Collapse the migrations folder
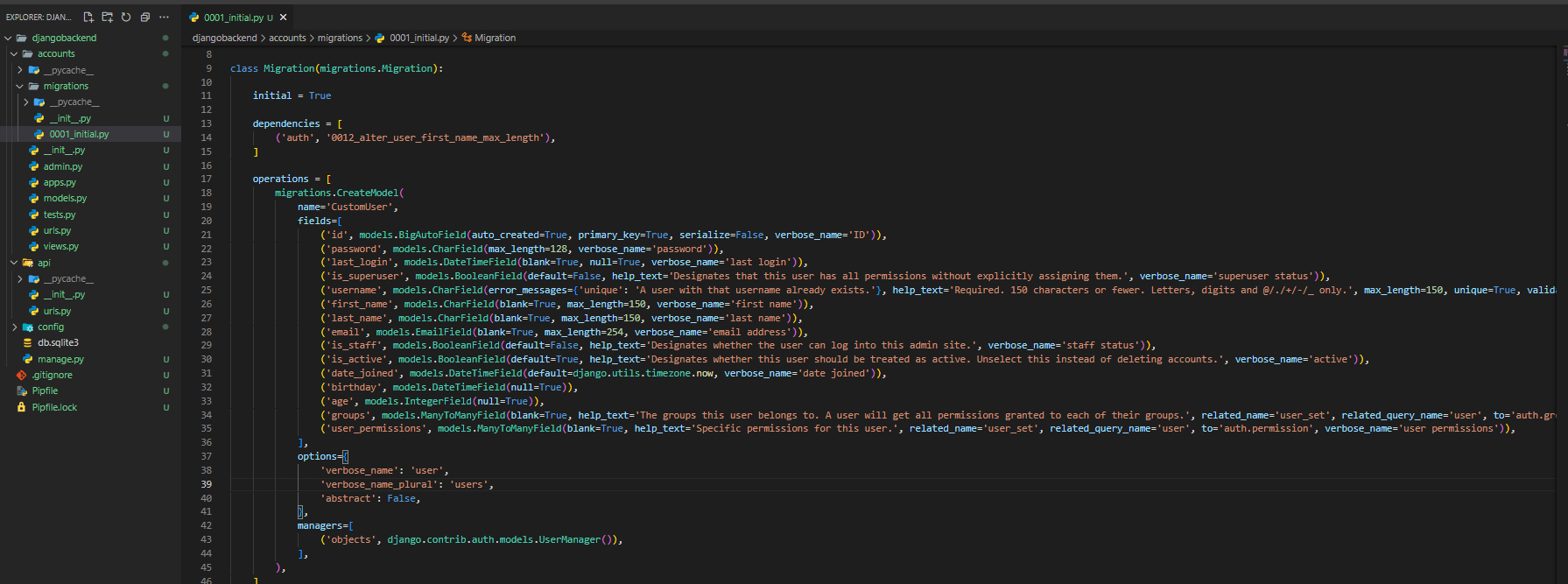Screen dimensions: 1568x584 pos(20,87)
